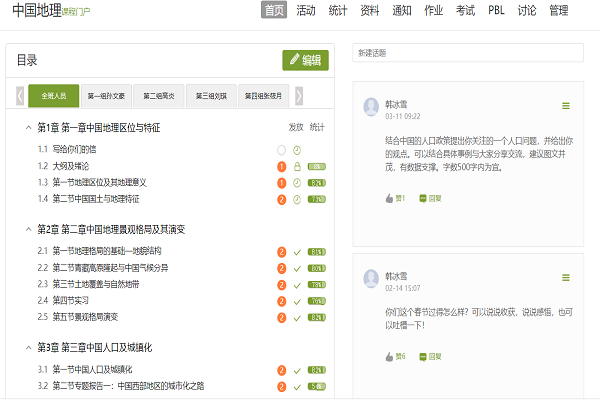Click the lock icon for 大纲及绪论
The height and width of the screenshot is (400, 600).
pos(297,166)
